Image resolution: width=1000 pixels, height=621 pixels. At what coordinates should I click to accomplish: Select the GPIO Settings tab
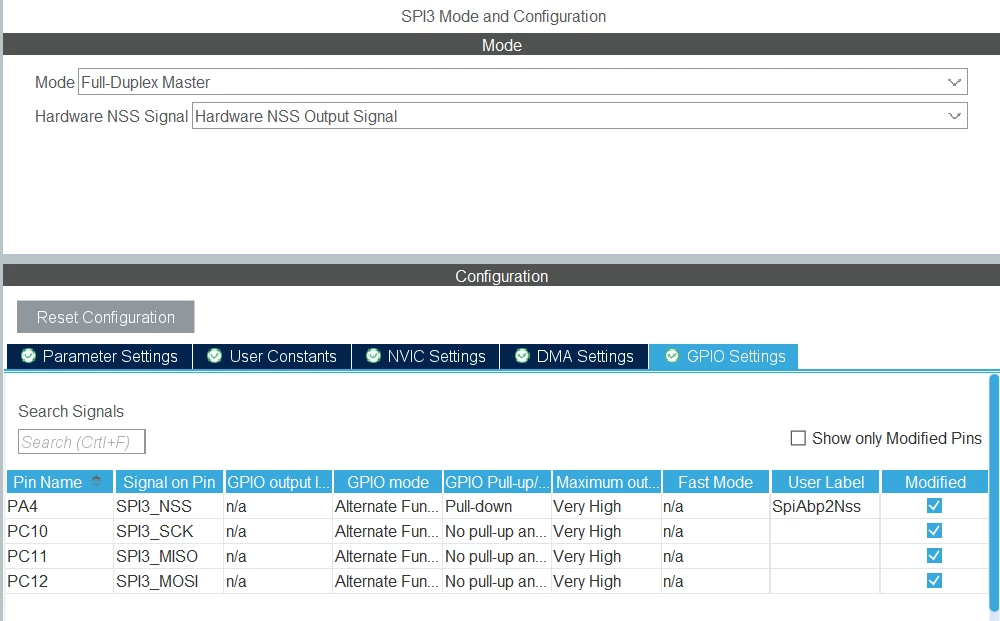click(x=723, y=356)
